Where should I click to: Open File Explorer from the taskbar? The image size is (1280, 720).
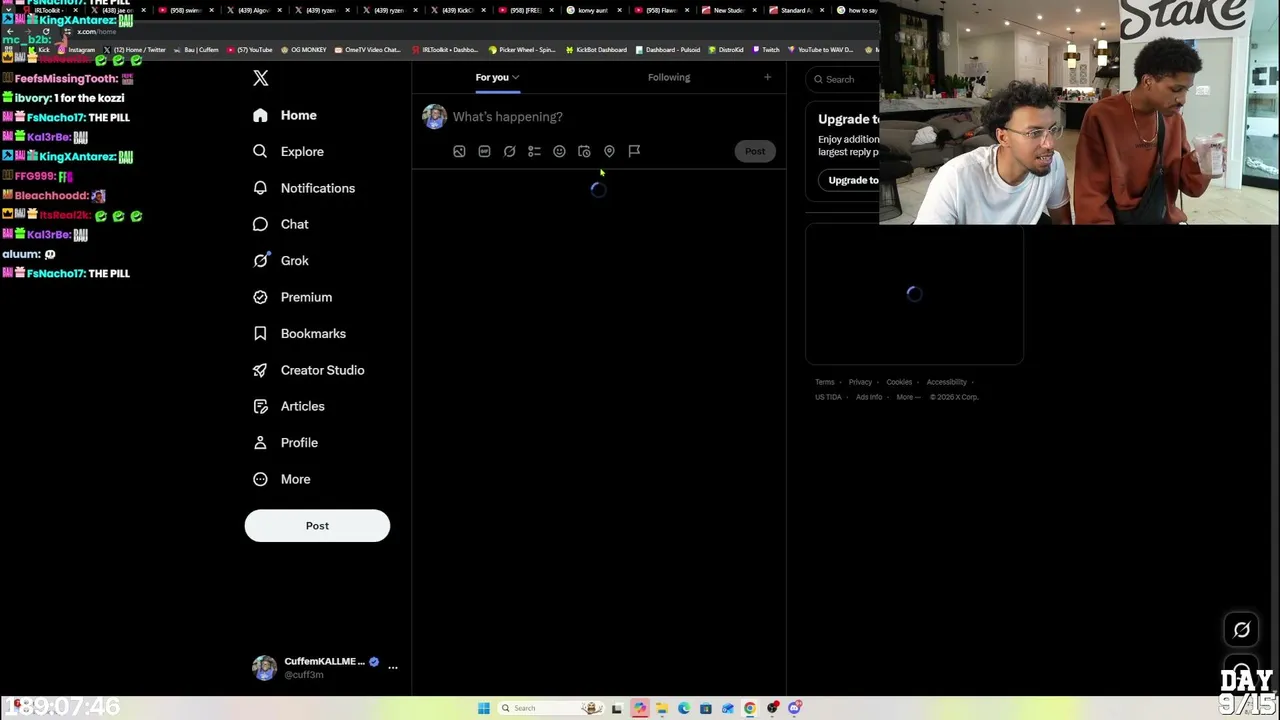[662, 708]
